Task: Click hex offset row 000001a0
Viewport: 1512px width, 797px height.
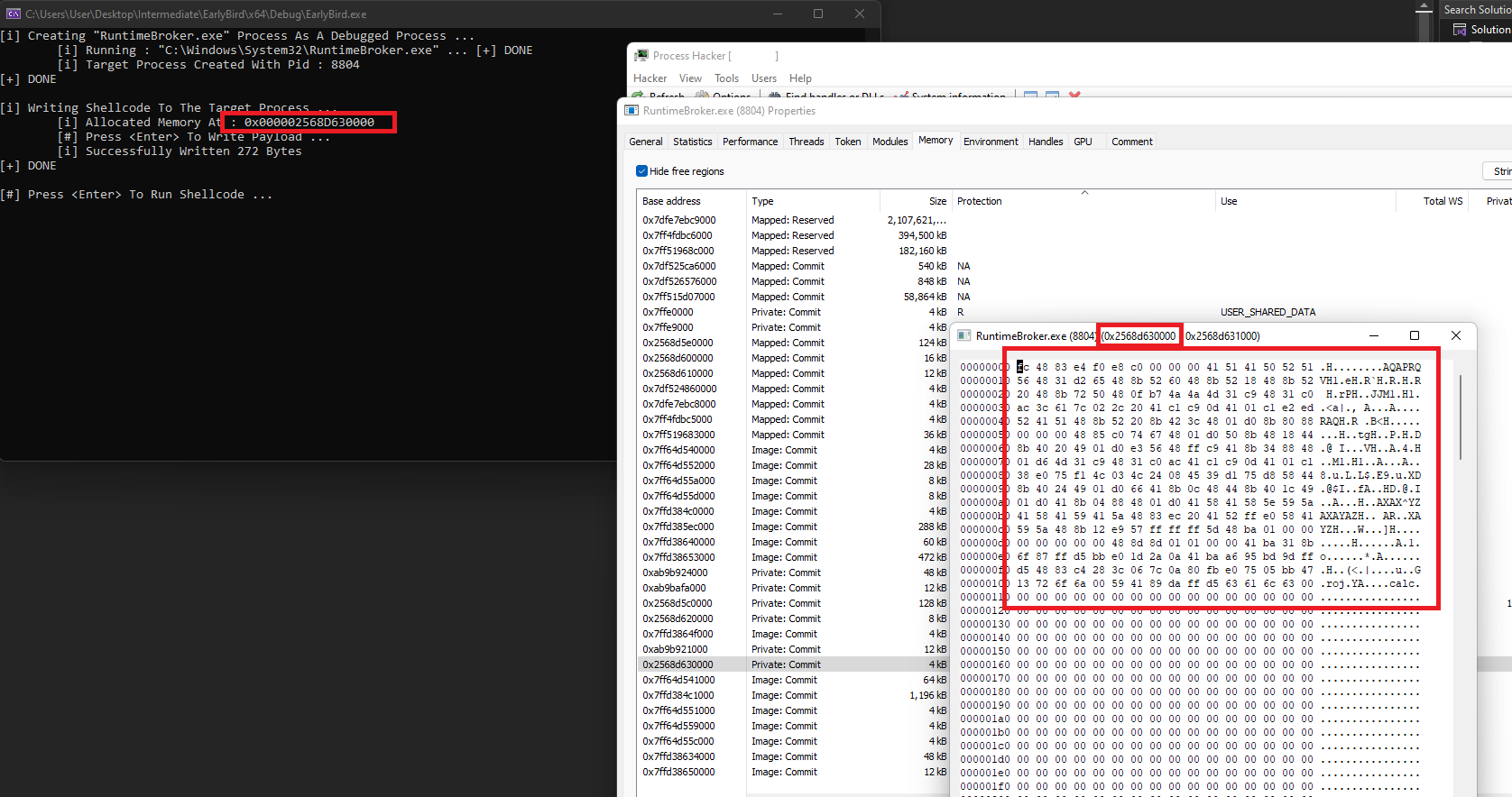Action: pyautogui.click(x=1190, y=719)
